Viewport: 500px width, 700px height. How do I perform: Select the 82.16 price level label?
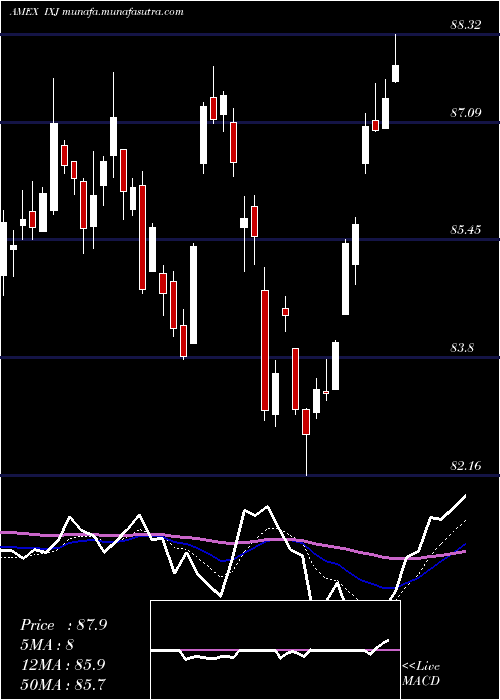pyautogui.click(x=466, y=466)
